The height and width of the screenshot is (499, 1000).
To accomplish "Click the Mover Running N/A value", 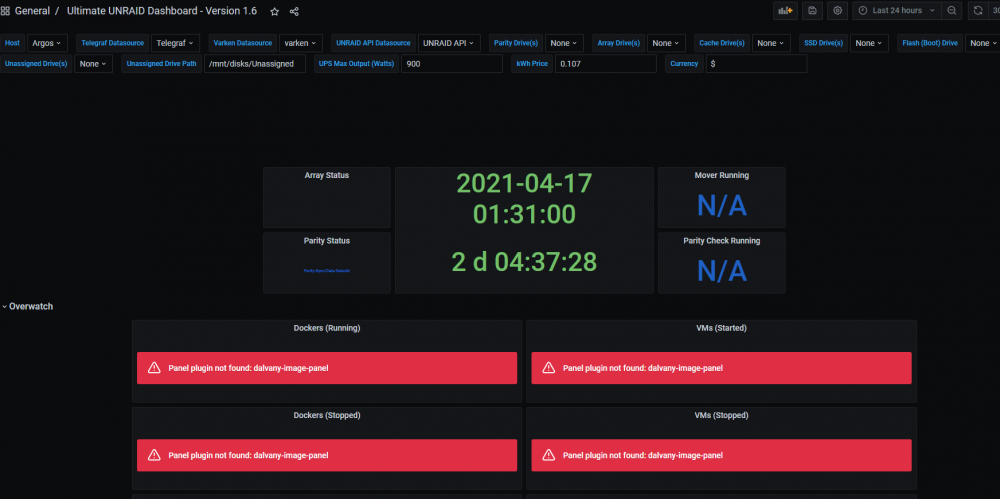I will [x=722, y=205].
